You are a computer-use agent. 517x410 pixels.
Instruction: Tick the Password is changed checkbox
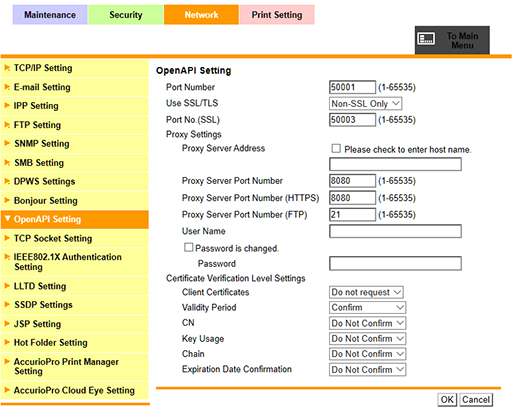tap(189, 247)
